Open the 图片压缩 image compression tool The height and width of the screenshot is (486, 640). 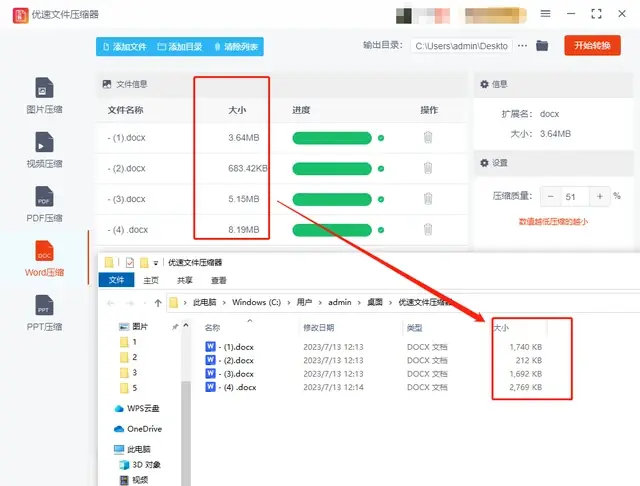44,95
